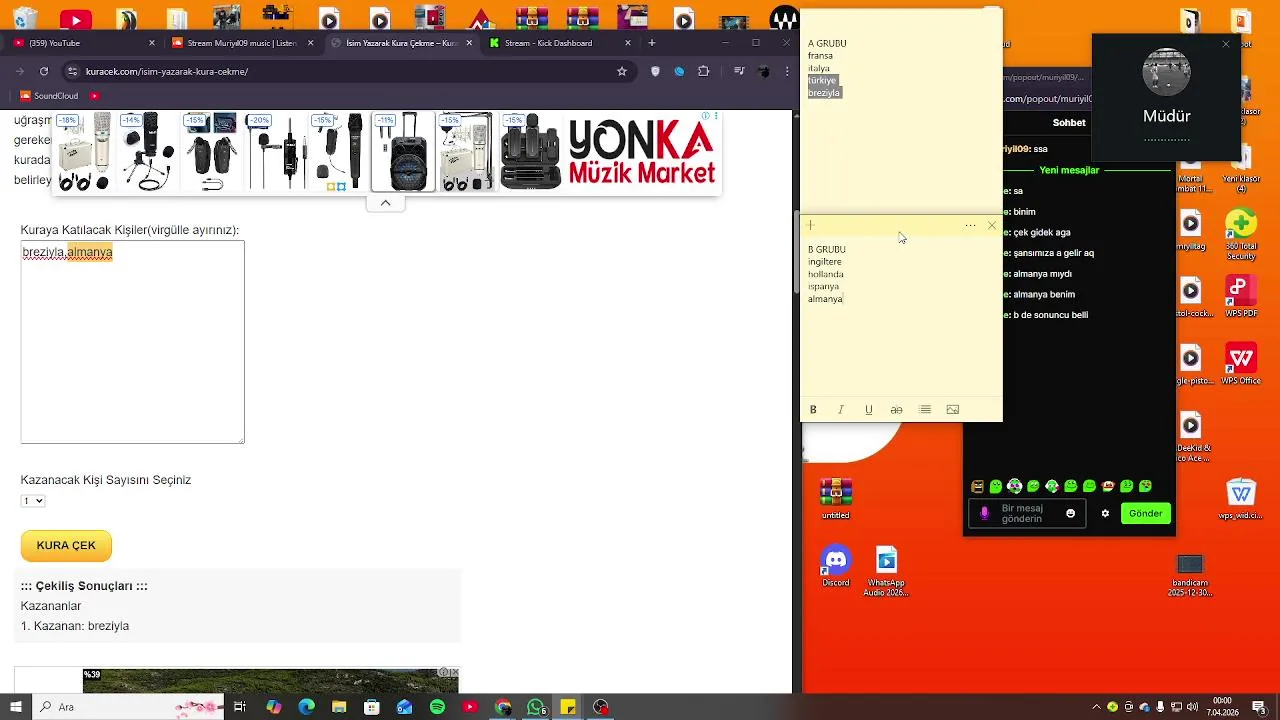Add a new sticky note with plus

(x=812, y=226)
